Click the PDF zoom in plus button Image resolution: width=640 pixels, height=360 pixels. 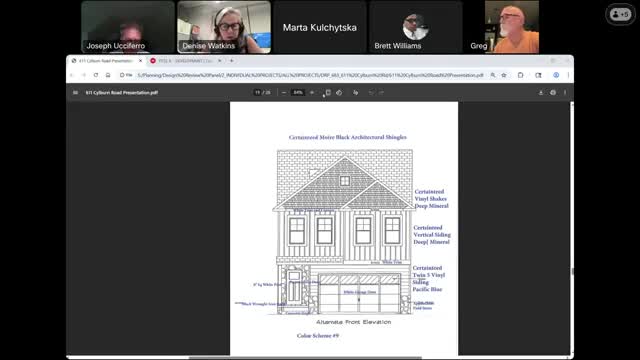(x=312, y=93)
